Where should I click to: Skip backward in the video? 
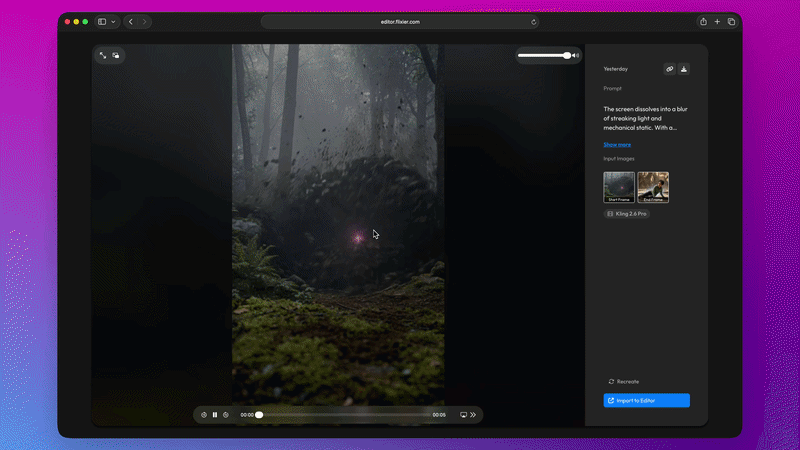pos(204,414)
